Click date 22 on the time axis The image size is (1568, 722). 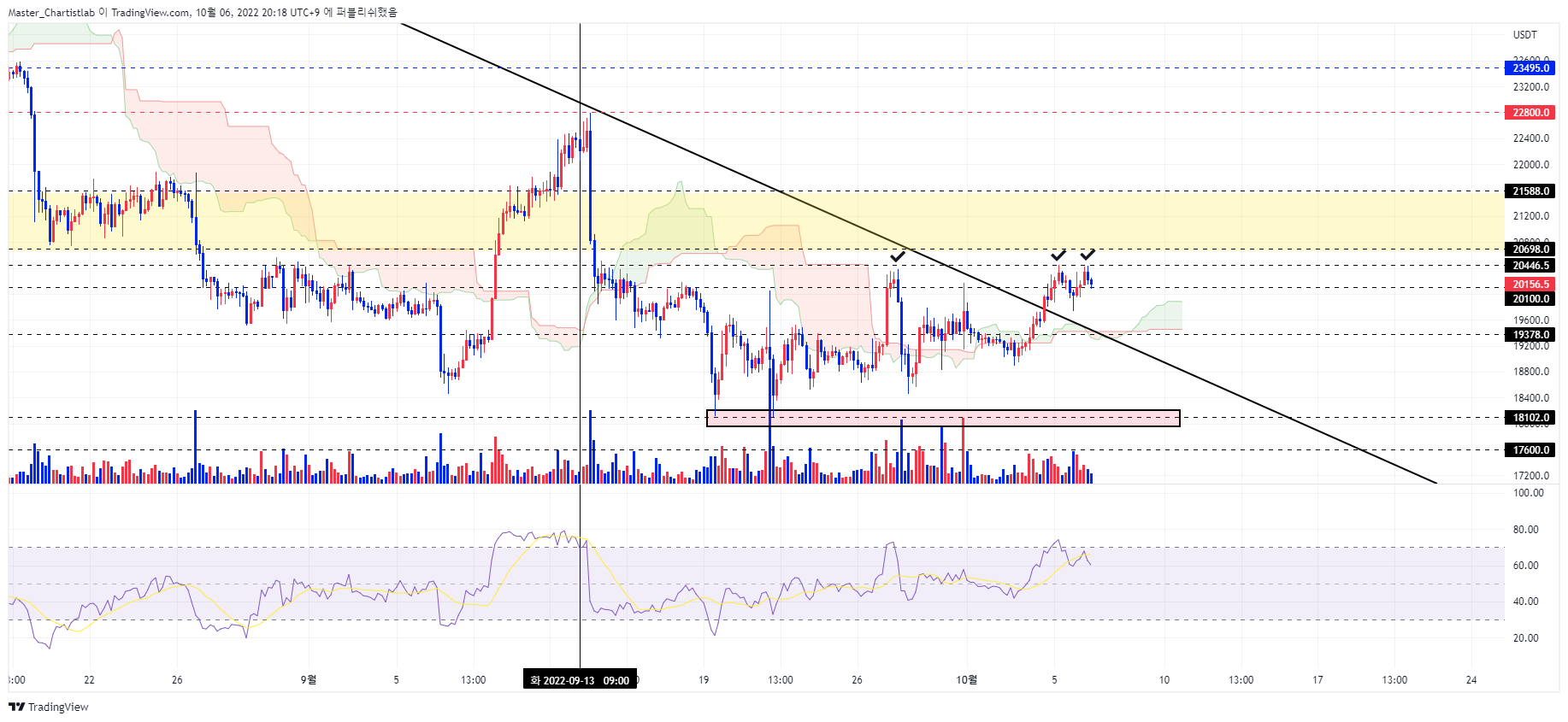[x=89, y=680]
